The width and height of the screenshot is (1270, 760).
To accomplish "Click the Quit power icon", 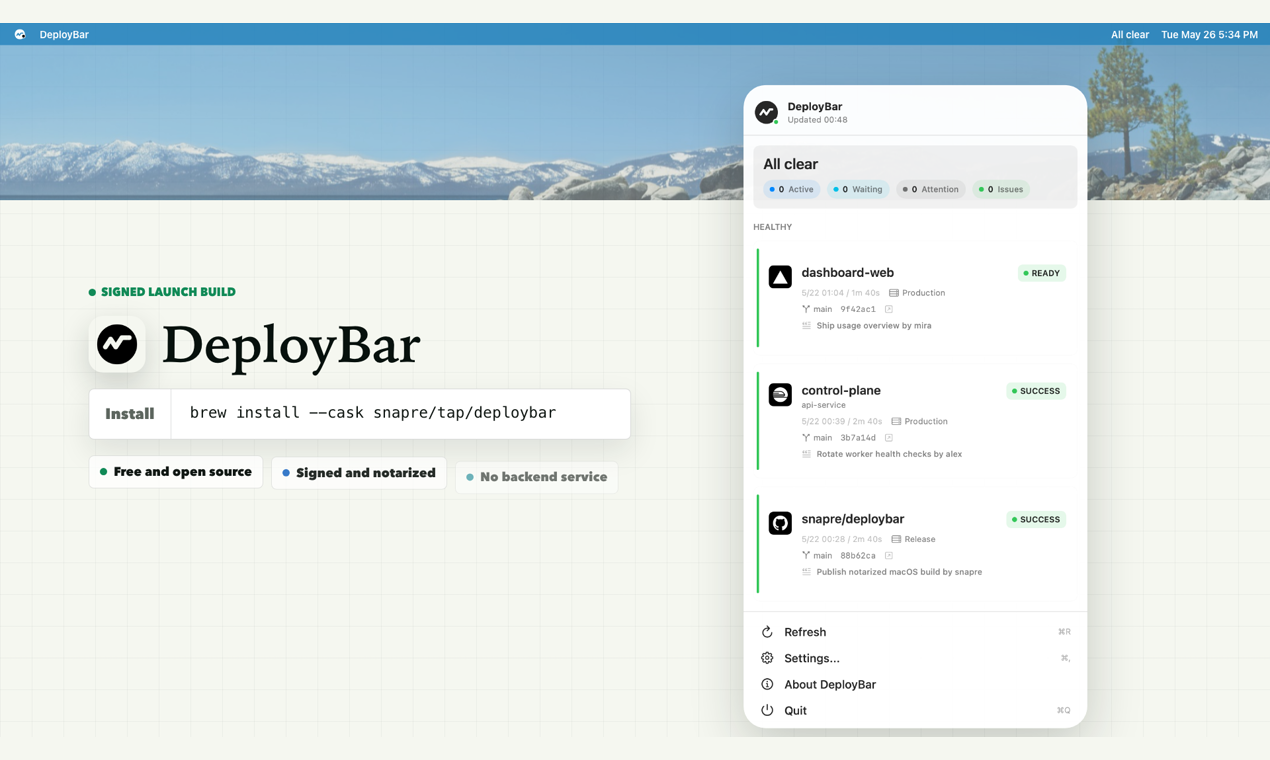I will click(x=767, y=710).
